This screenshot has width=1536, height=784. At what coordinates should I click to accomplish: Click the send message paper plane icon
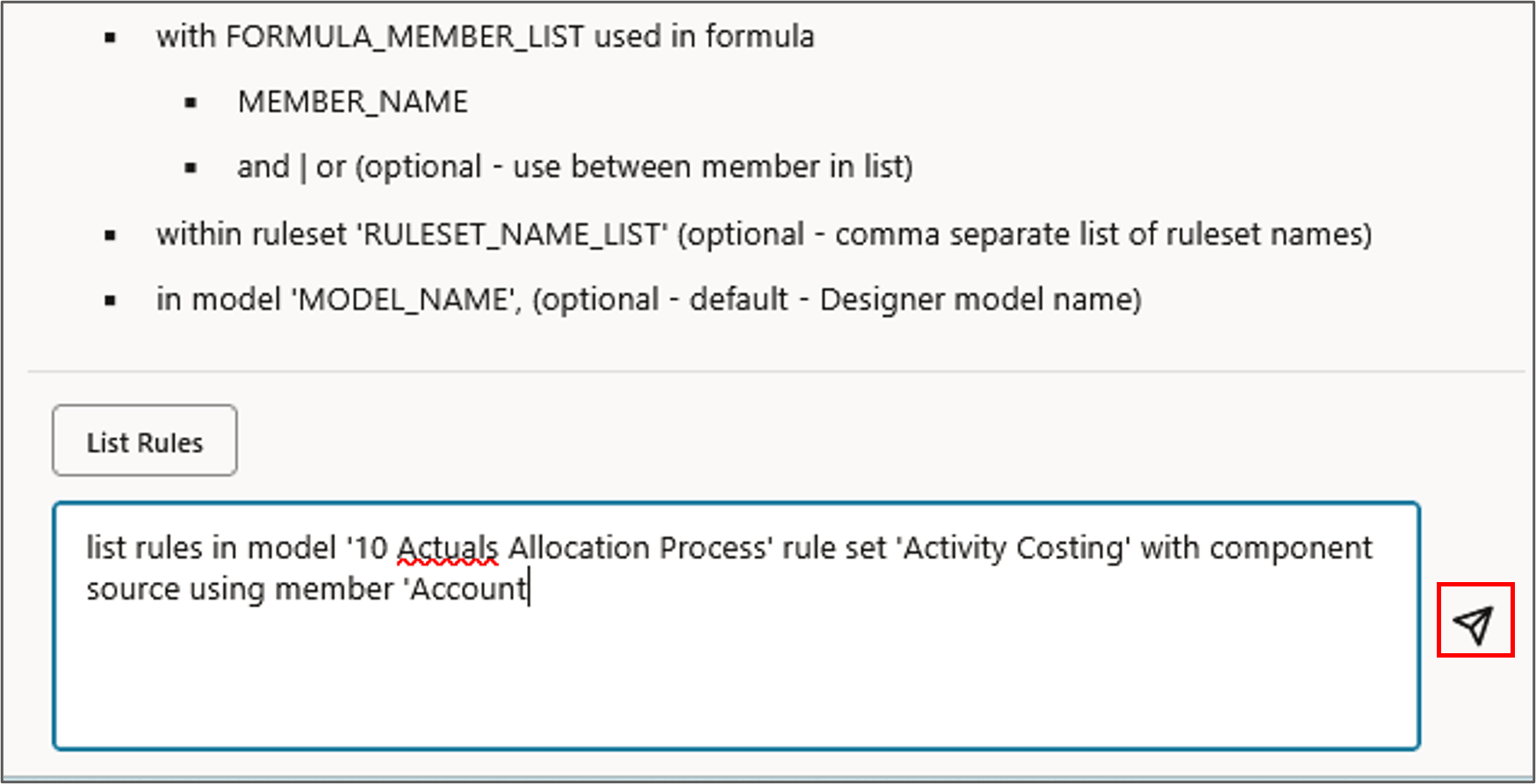pyautogui.click(x=1474, y=622)
